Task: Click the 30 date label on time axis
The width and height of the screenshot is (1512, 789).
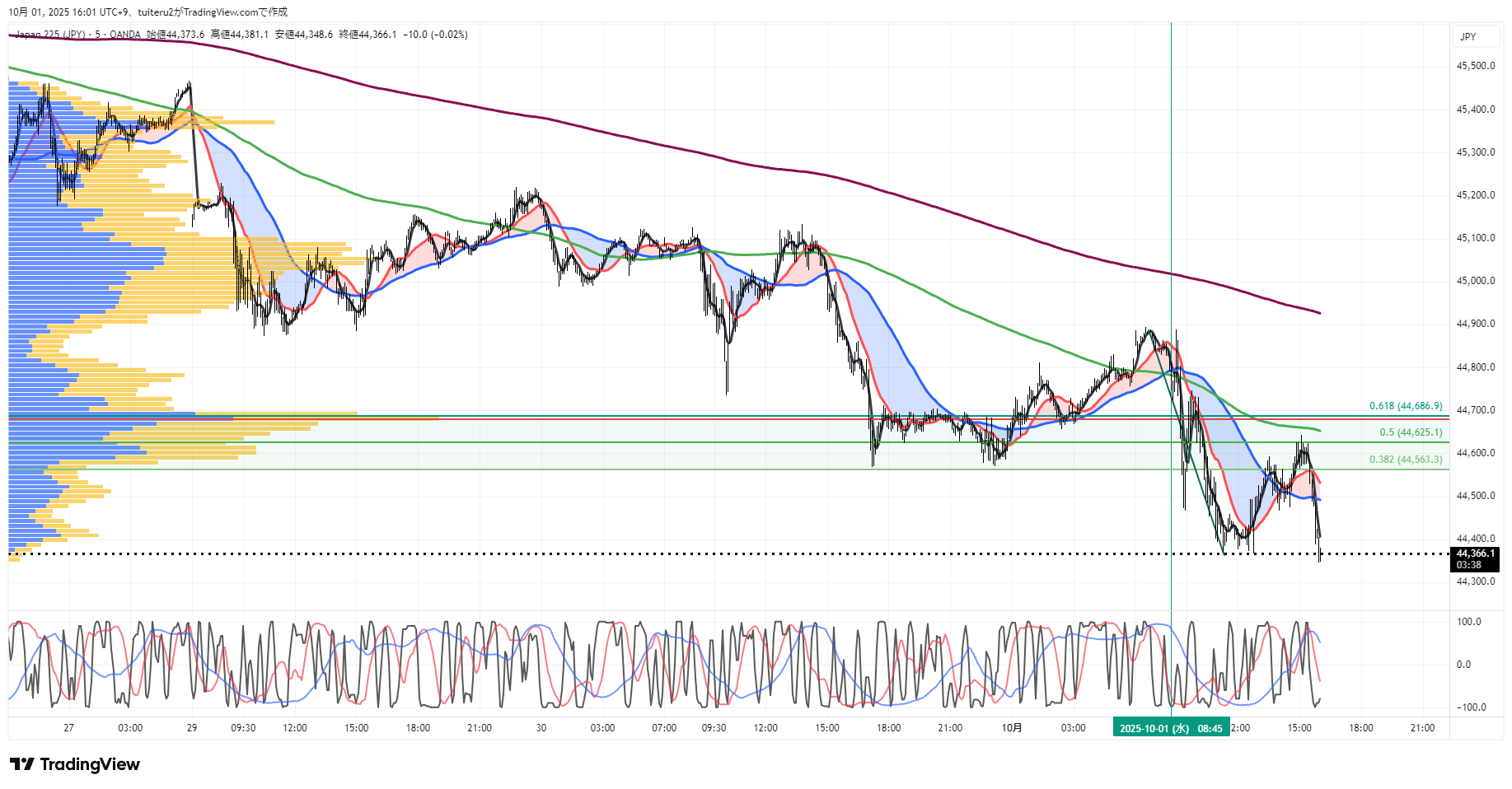Action: pos(541,728)
